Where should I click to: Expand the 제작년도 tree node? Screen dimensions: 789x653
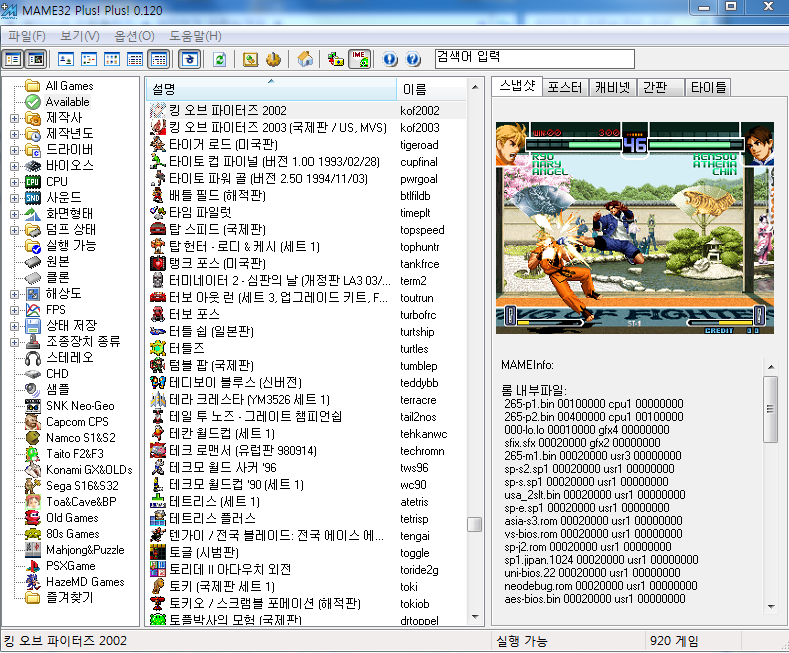(x=14, y=134)
